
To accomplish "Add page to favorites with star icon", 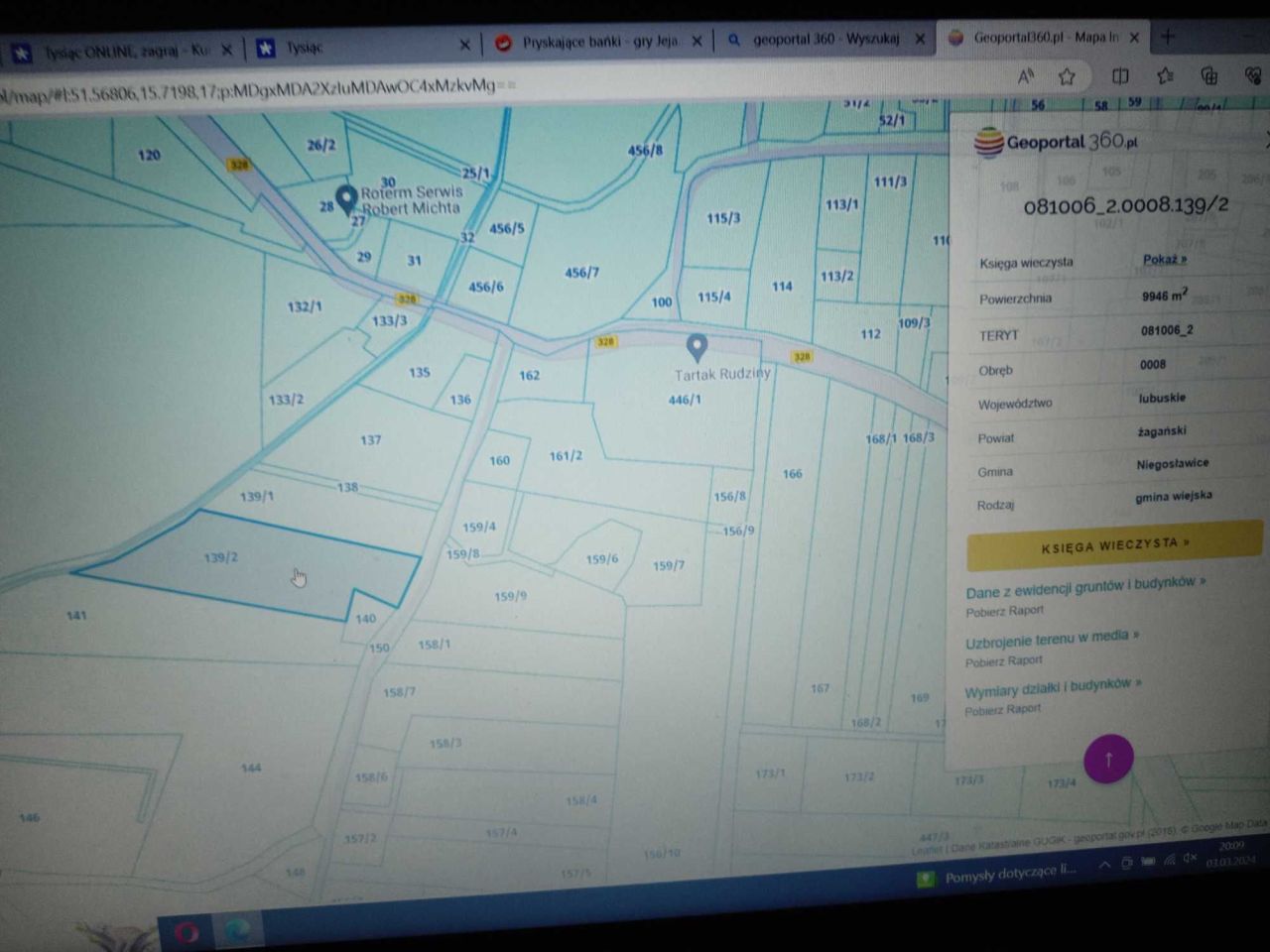I will (1067, 76).
